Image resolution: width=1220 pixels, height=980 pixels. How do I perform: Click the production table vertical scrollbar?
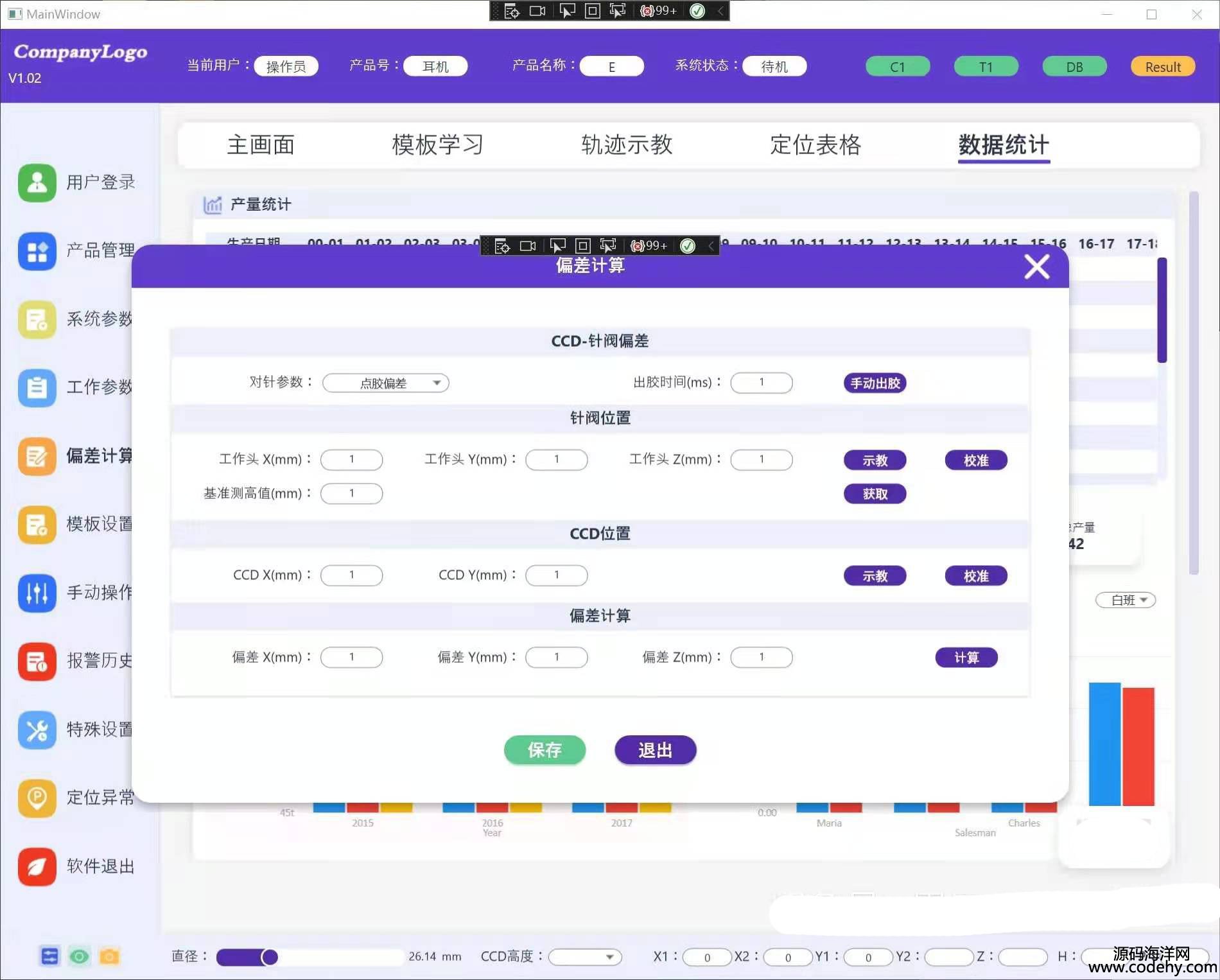click(1162, 310)
